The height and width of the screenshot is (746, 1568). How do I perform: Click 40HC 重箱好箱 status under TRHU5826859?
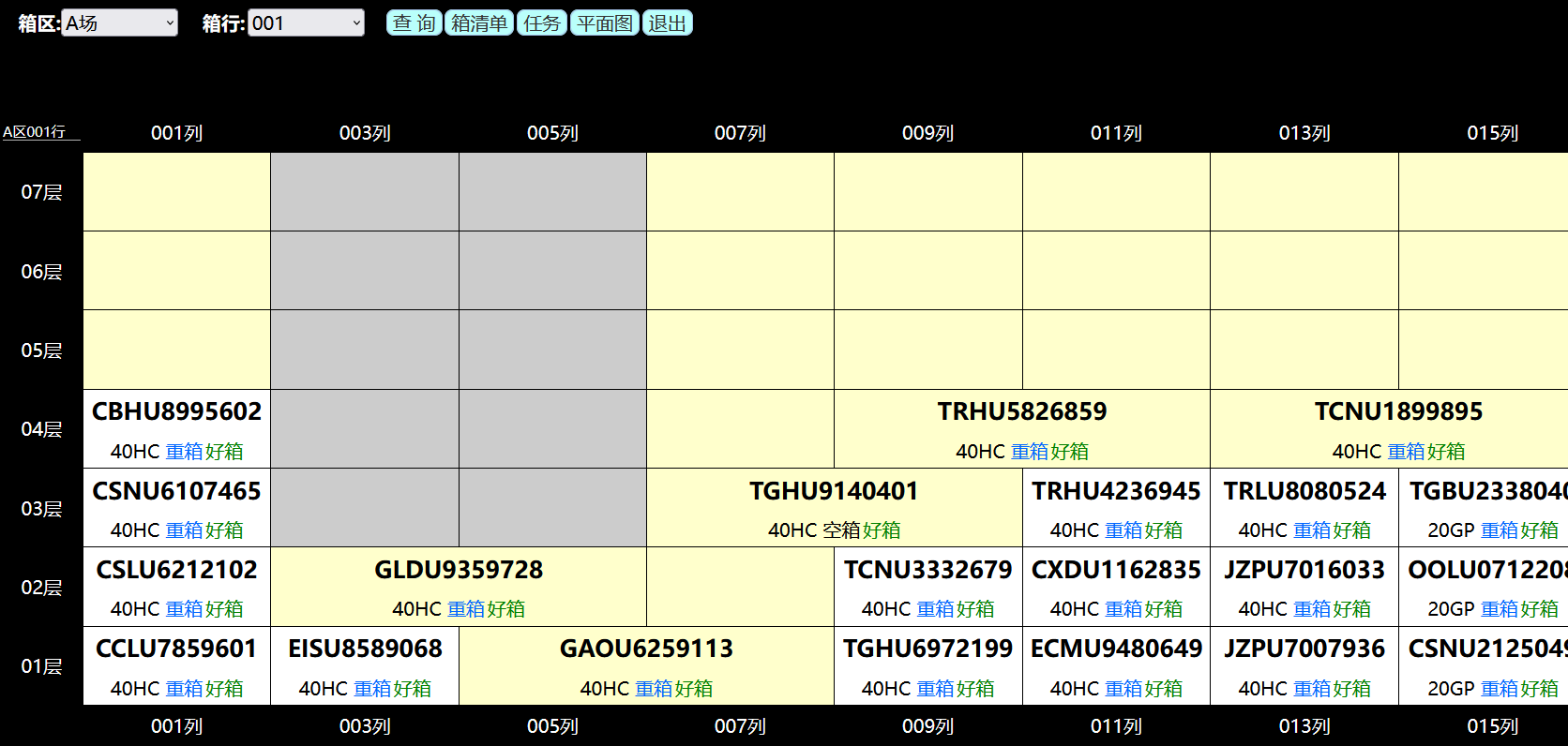pyautogui.click(x=1022, y=452)
